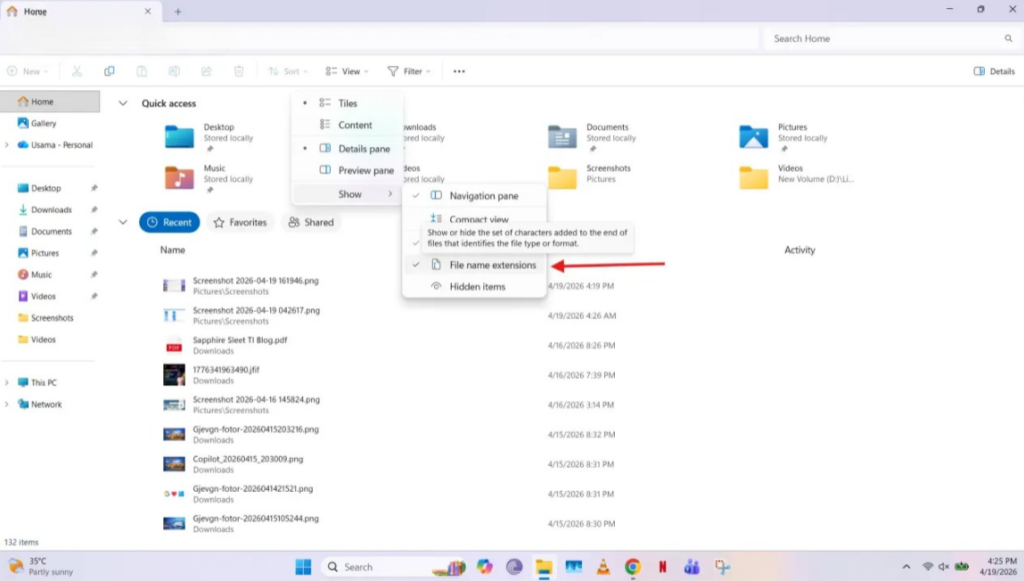Expand the Usama - Personal tree node

point(7,145)
